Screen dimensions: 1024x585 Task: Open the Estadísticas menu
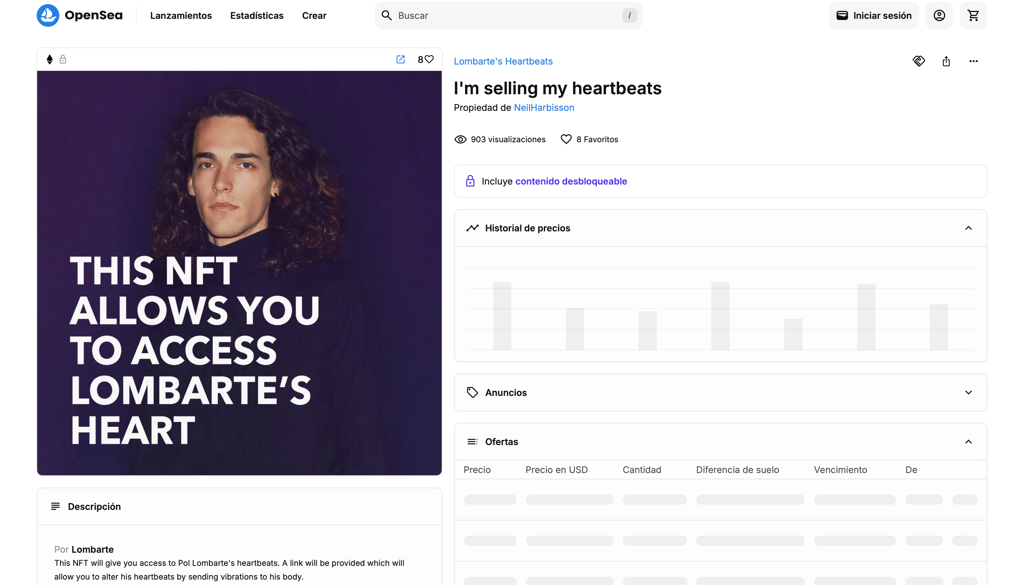point(257,16)
